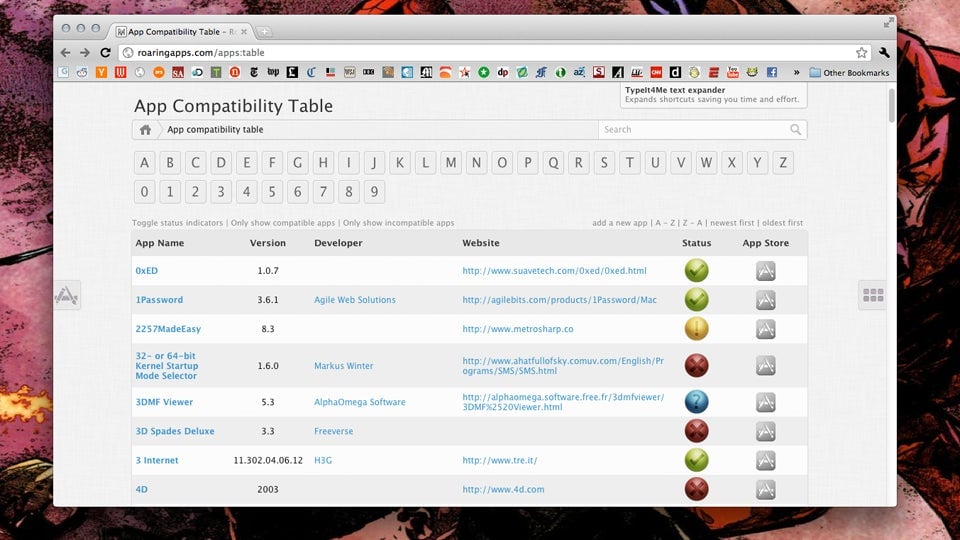Click the red X status for 4D
Screen dimensions: 960x540
click(697, 489)
